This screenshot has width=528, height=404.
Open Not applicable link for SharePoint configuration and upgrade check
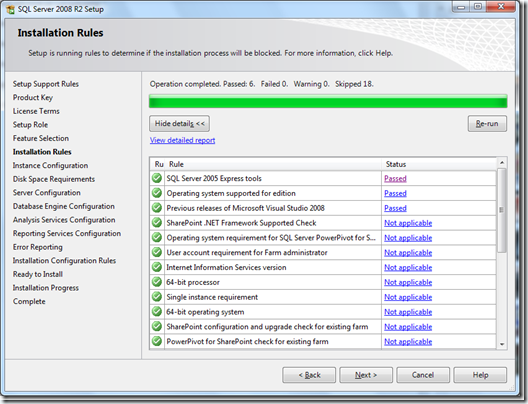(x=408, y=327)
